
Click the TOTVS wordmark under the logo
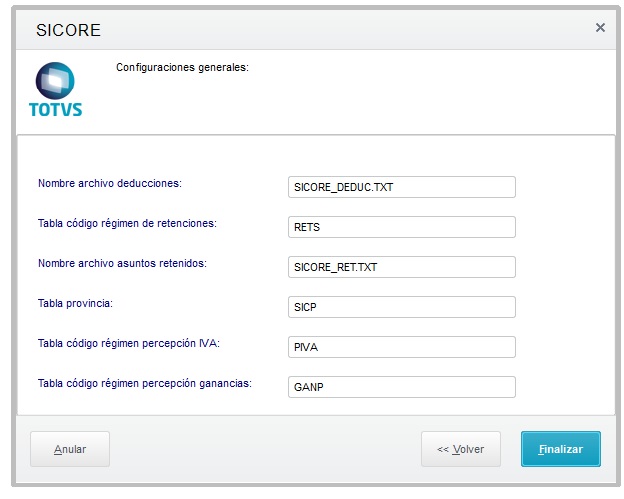[55, 109]
